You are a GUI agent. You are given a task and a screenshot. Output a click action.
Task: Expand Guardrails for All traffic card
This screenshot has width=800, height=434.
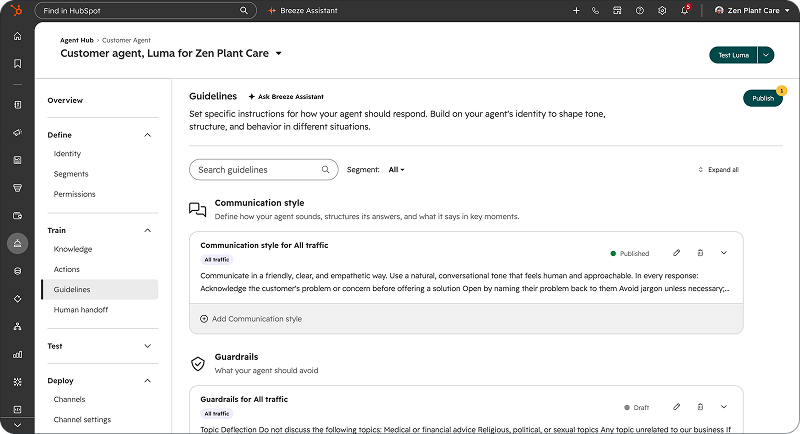(723, 406)
